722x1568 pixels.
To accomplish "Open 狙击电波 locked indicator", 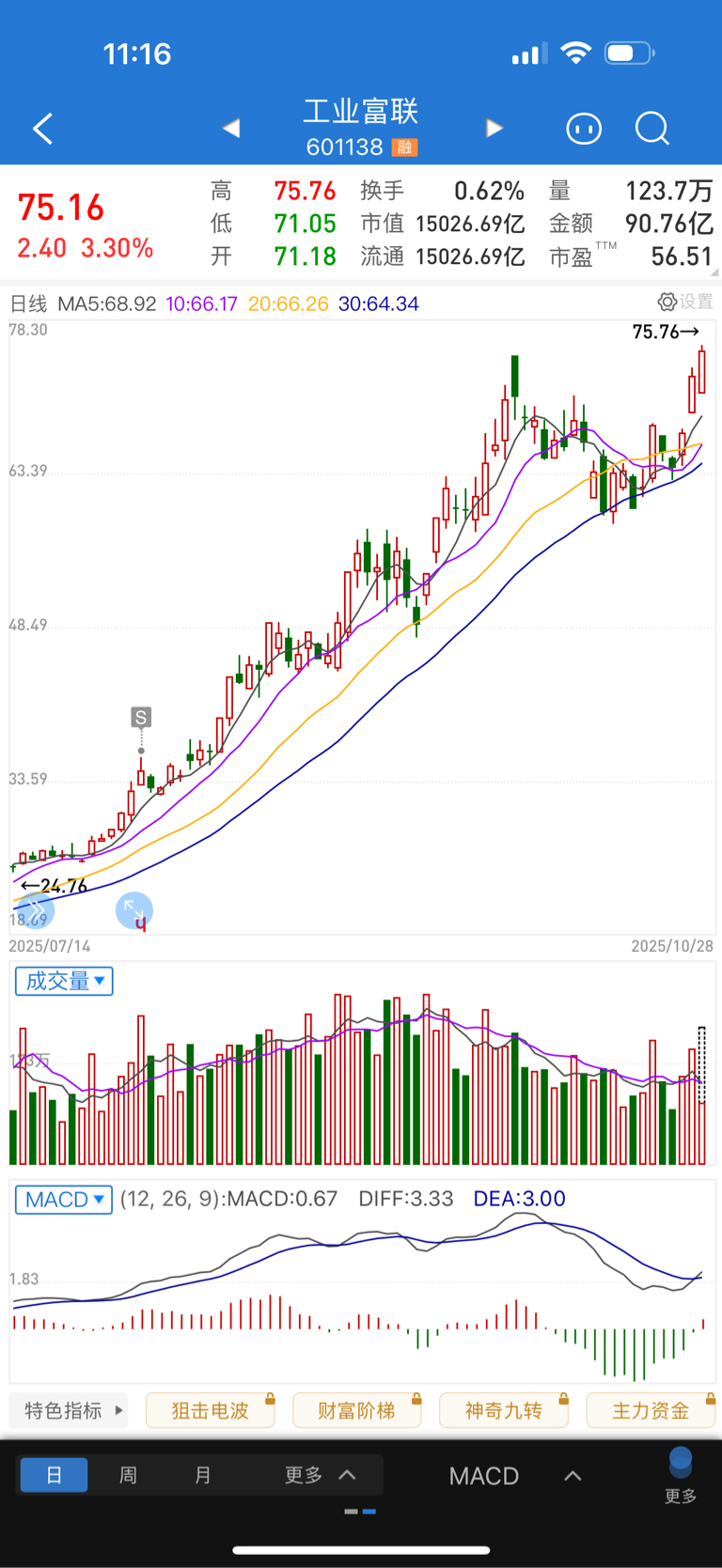I will (211, 1410).
